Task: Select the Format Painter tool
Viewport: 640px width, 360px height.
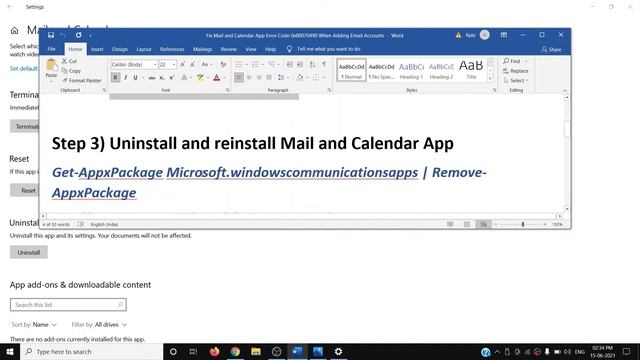Action: click(82, 80)
